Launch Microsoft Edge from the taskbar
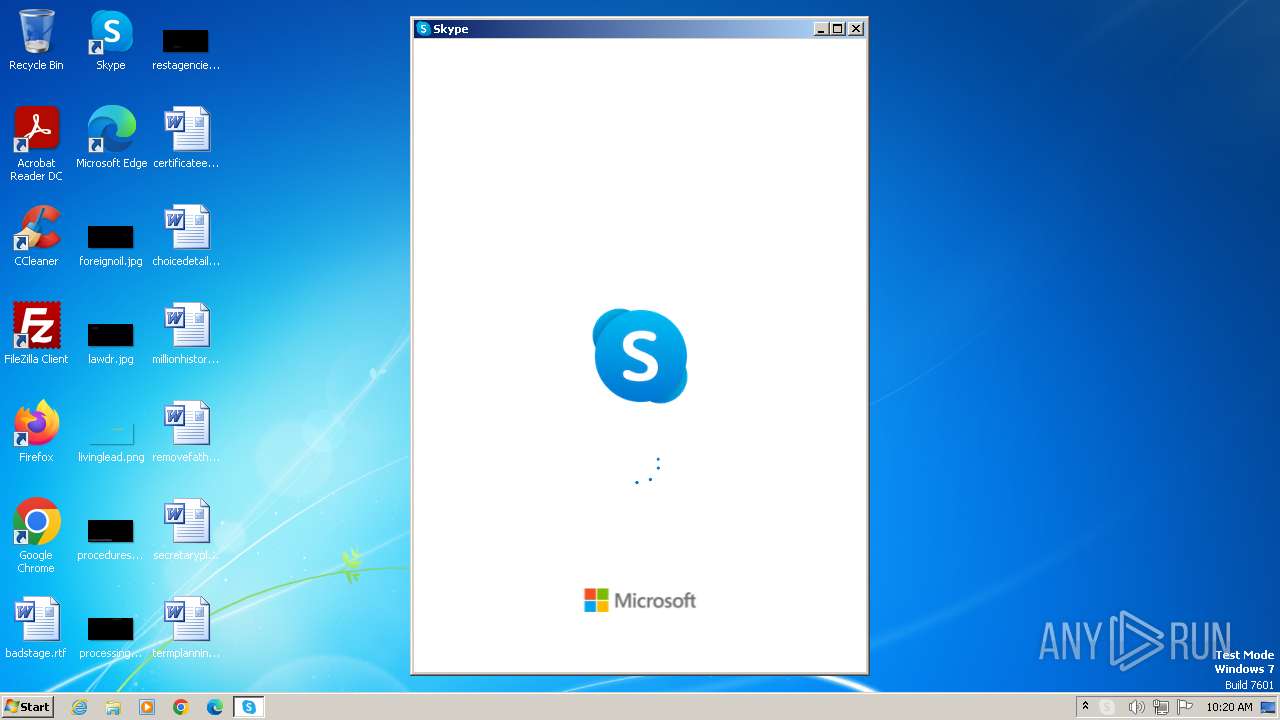This screenshot has height=720, width=1280. click(215, 707)
